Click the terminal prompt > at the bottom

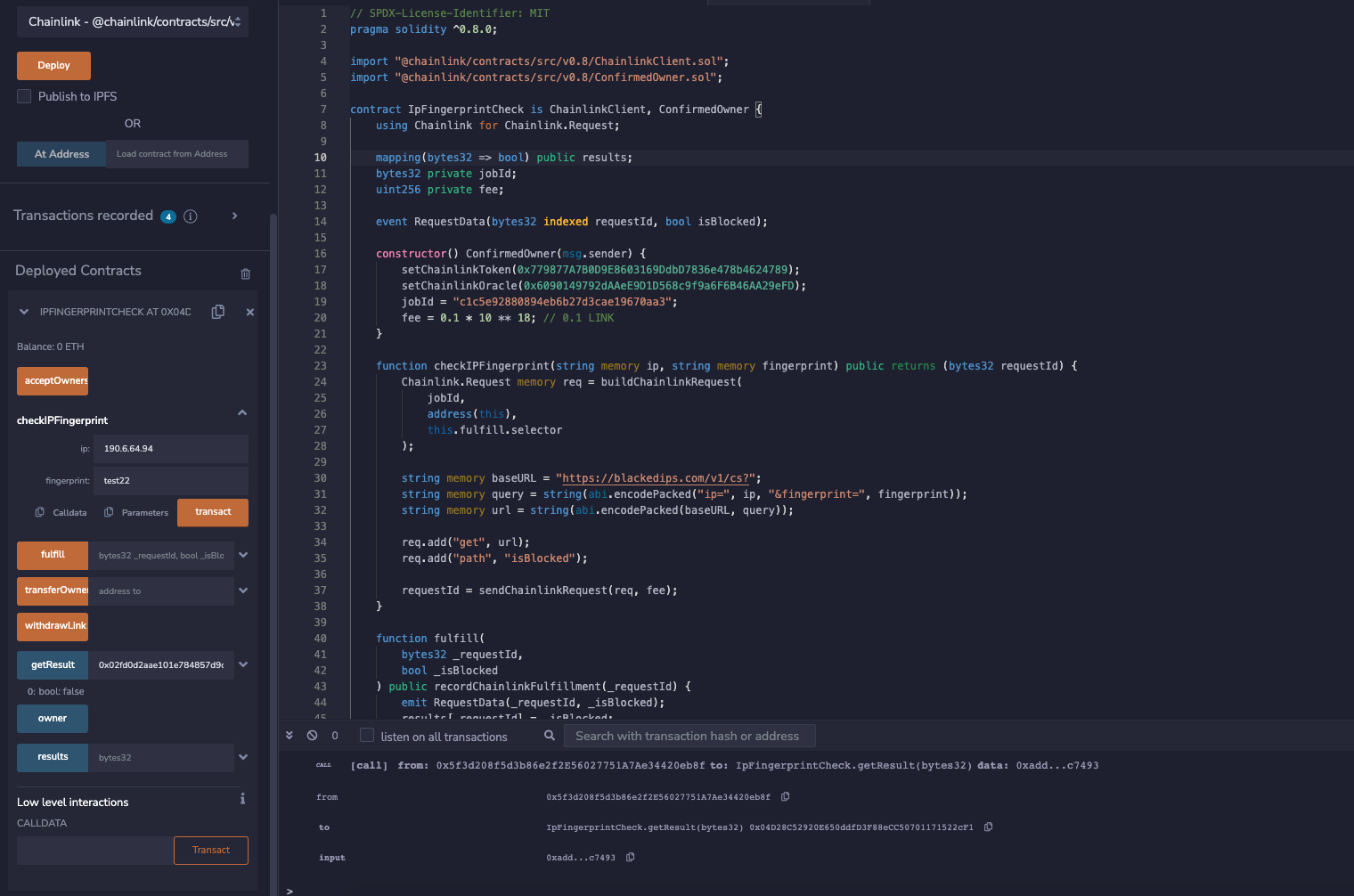290,891
